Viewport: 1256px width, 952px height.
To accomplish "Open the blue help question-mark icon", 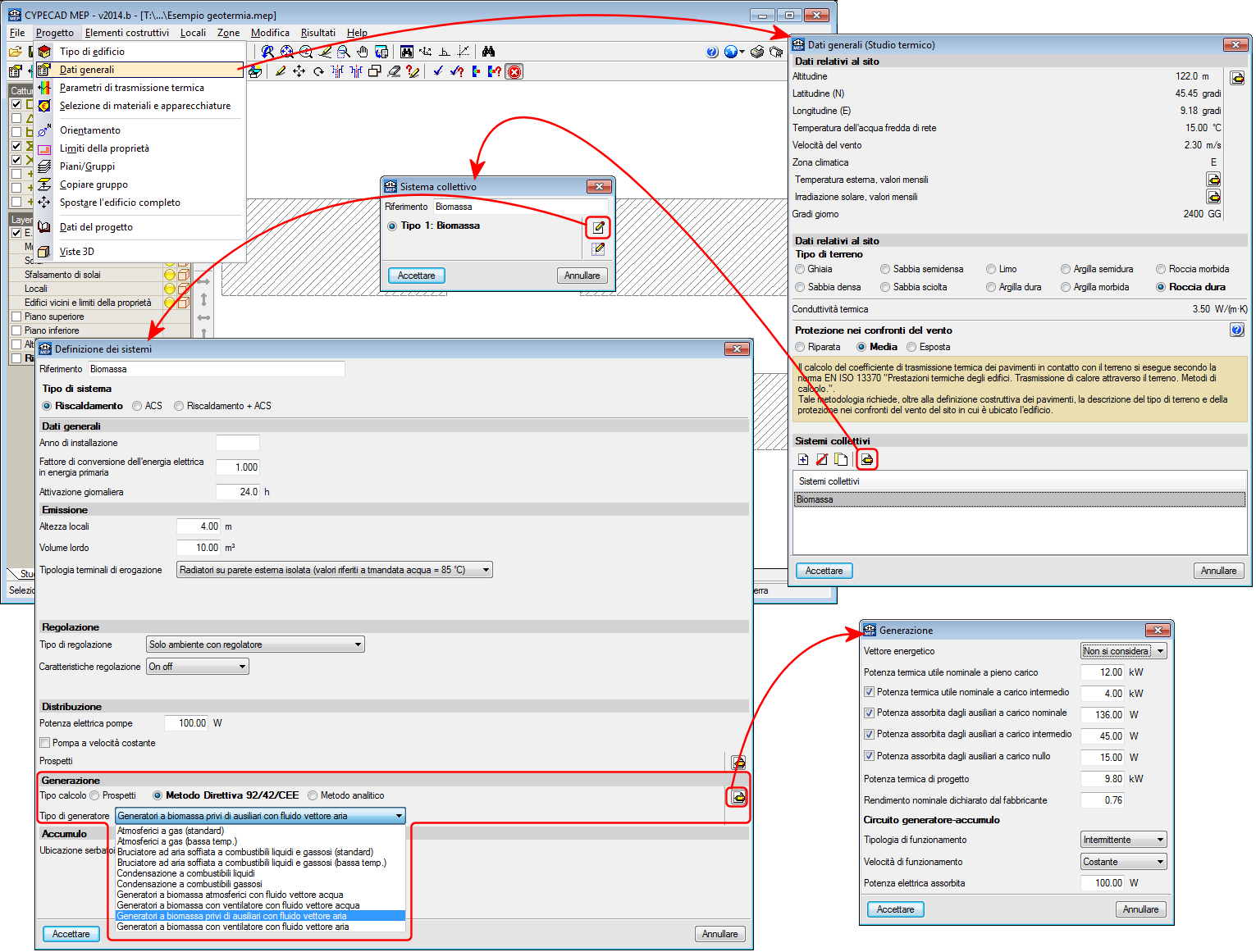I will [712, 52].
